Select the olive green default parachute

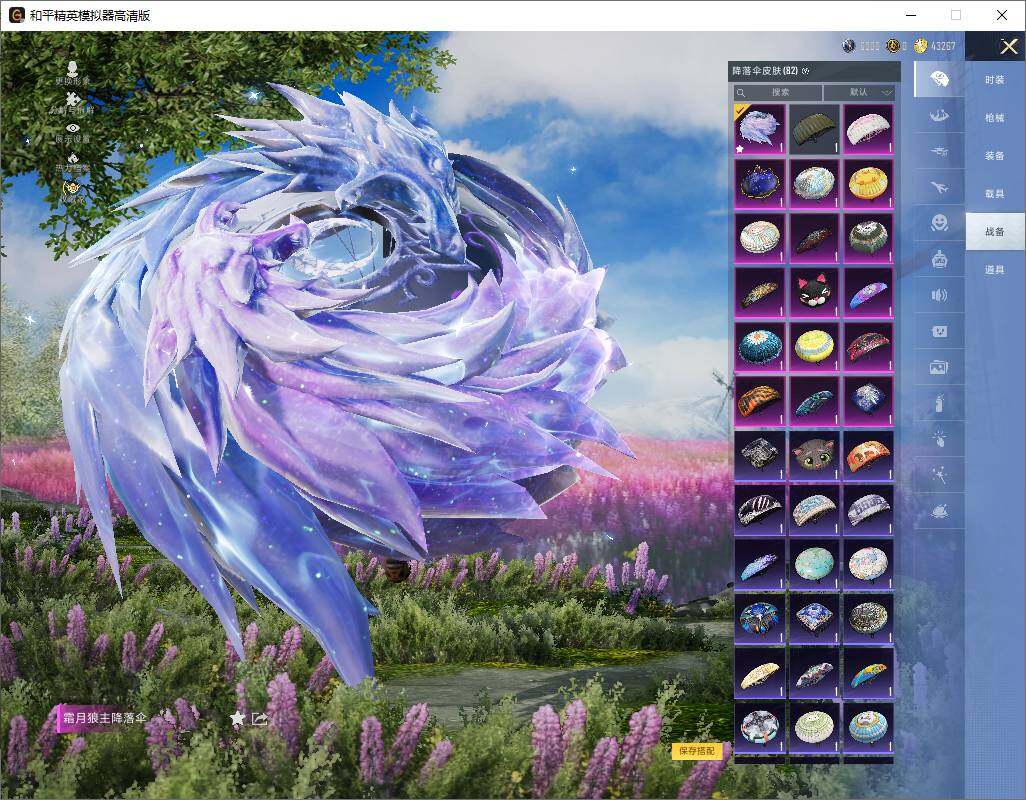click(814, 129)
